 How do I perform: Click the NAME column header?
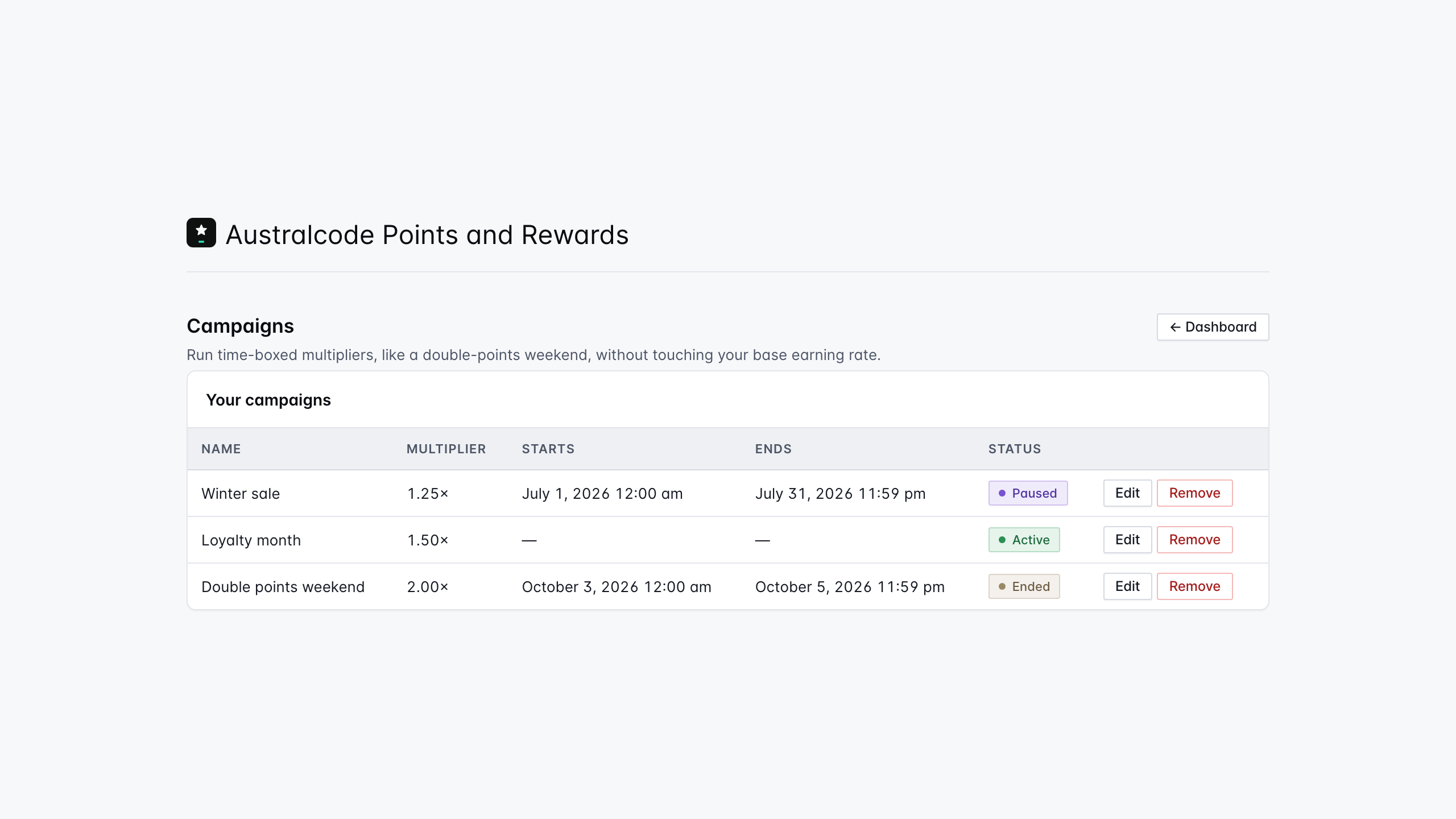coord(221,449)
